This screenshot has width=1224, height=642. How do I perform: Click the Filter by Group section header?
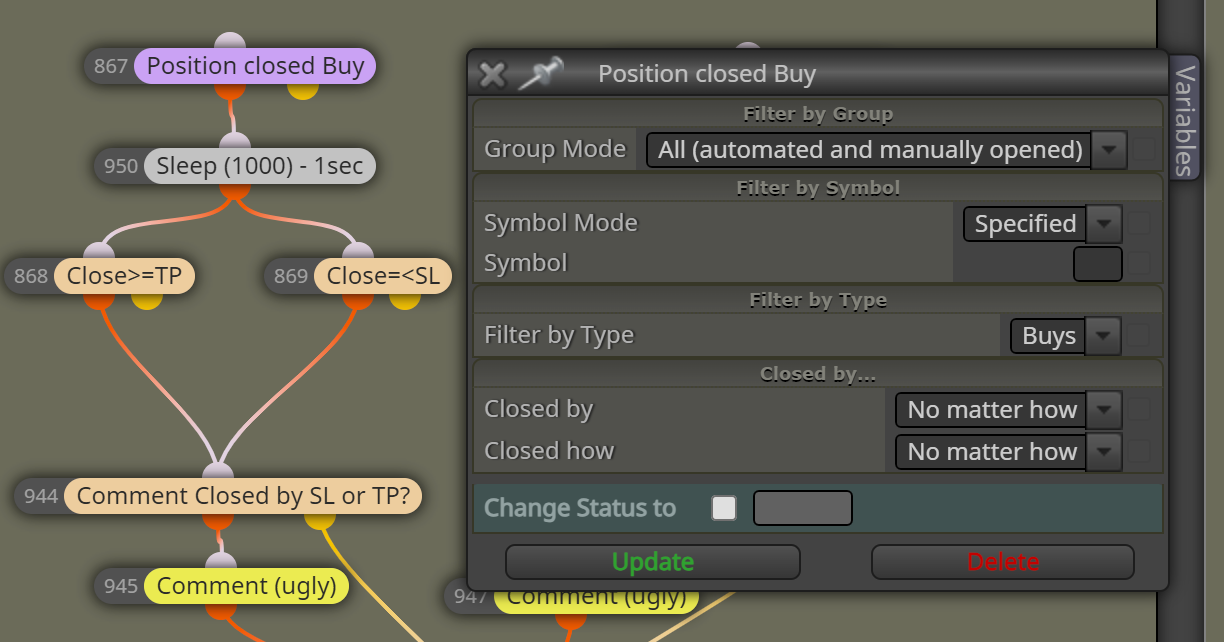pyautogui.click(x=818, y=114)
